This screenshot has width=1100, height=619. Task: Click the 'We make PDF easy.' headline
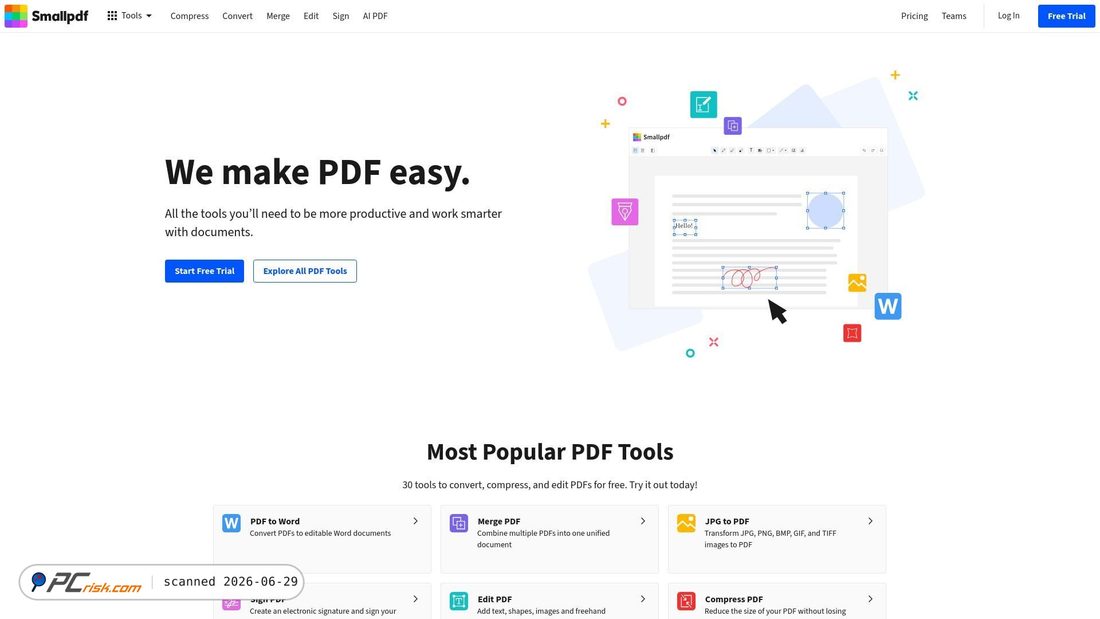click(317, 172)
